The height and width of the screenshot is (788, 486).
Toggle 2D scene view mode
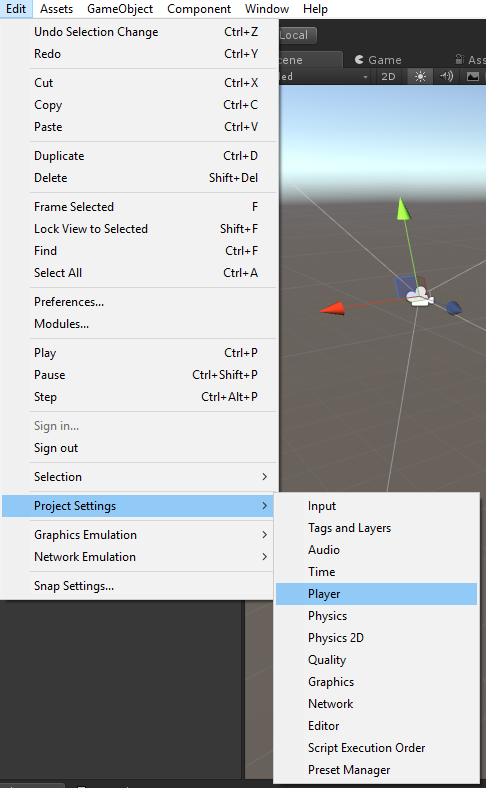point(388,76)
